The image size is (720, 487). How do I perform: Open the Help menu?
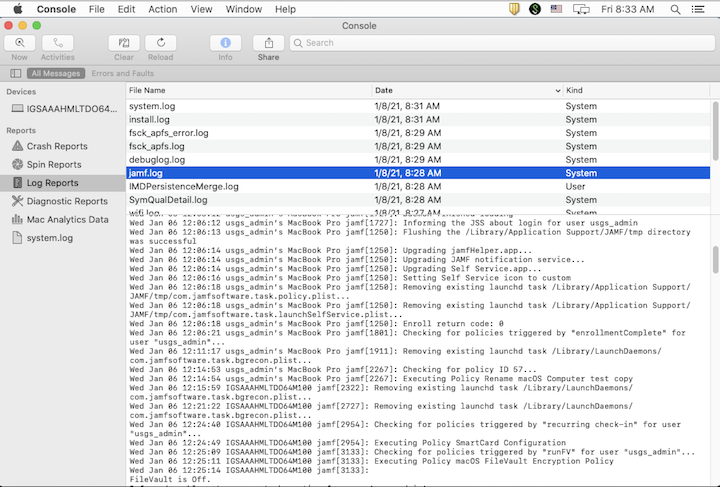pos(285,9)
